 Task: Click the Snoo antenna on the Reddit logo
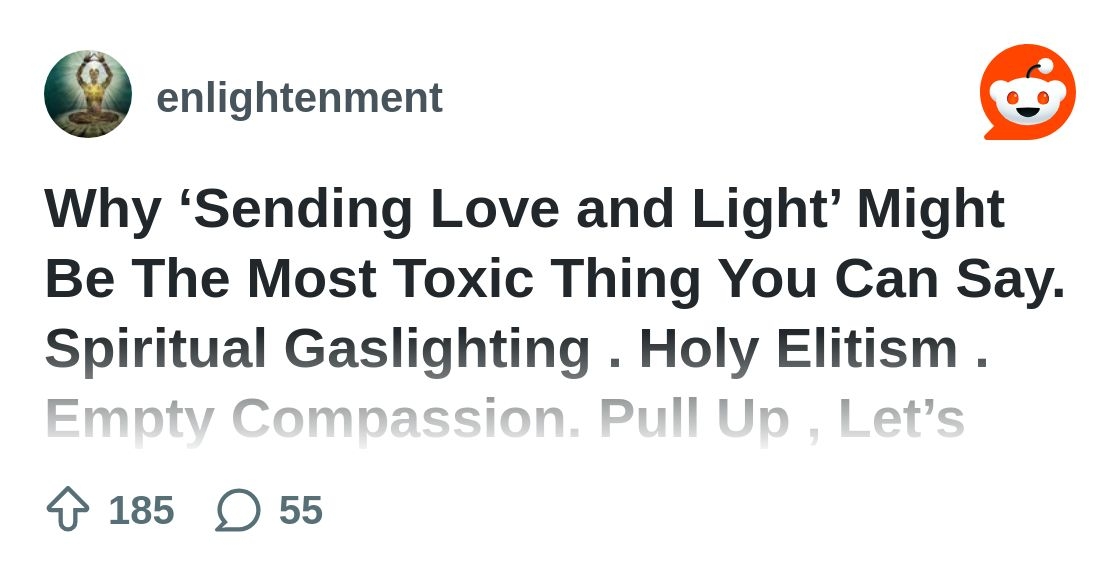click(x=1042, y=67)
